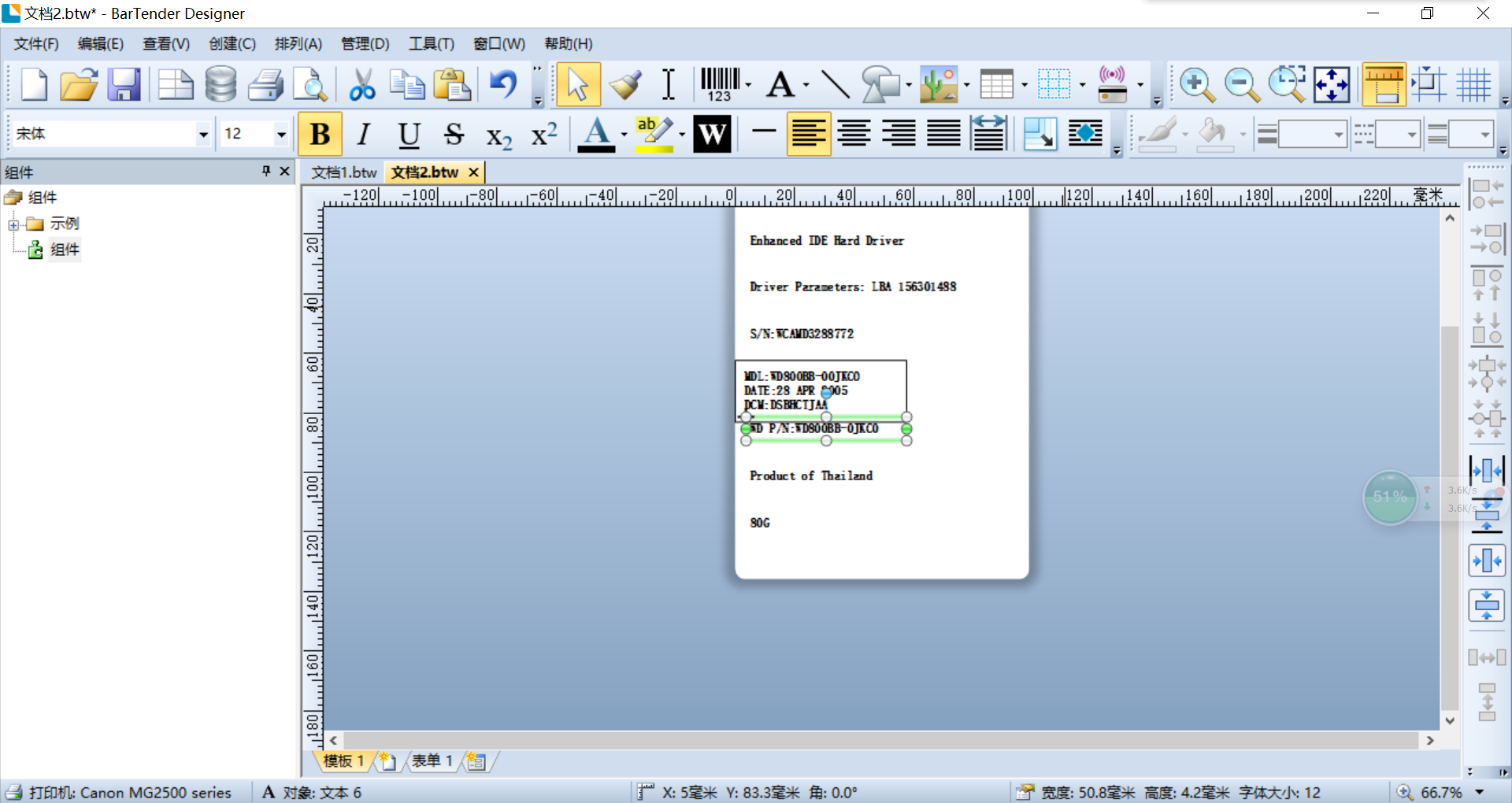
Task: Toggle left text alignment
Action: 809,135
